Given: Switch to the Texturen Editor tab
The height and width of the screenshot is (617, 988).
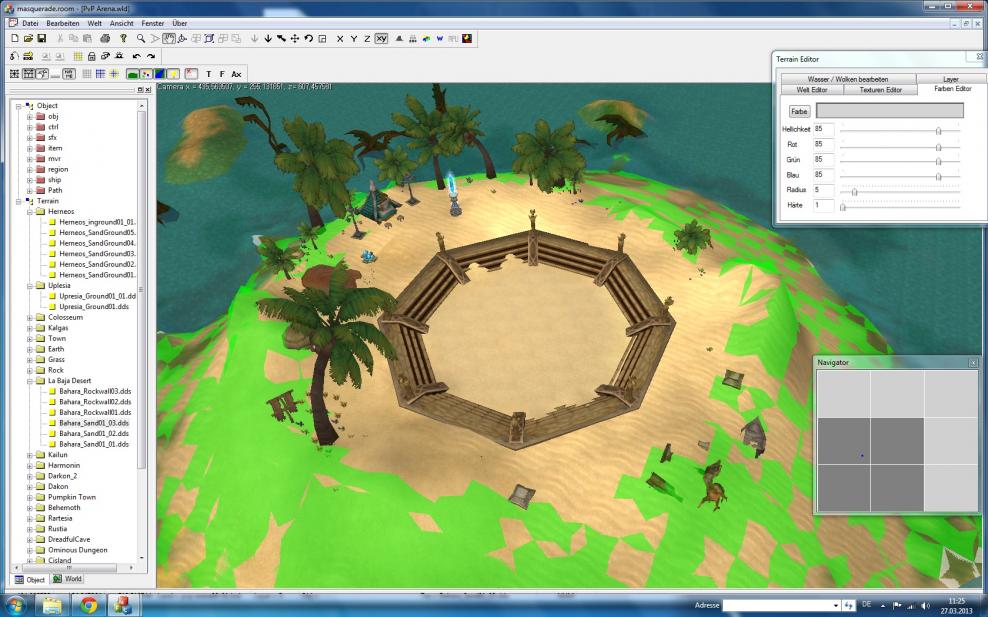Looking at the screenshot, I should 880,90.
